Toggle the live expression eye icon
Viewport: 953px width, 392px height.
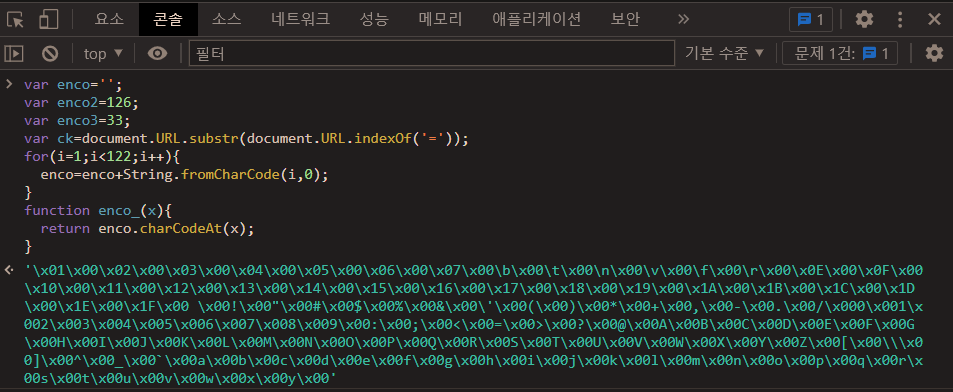[158, 53]
